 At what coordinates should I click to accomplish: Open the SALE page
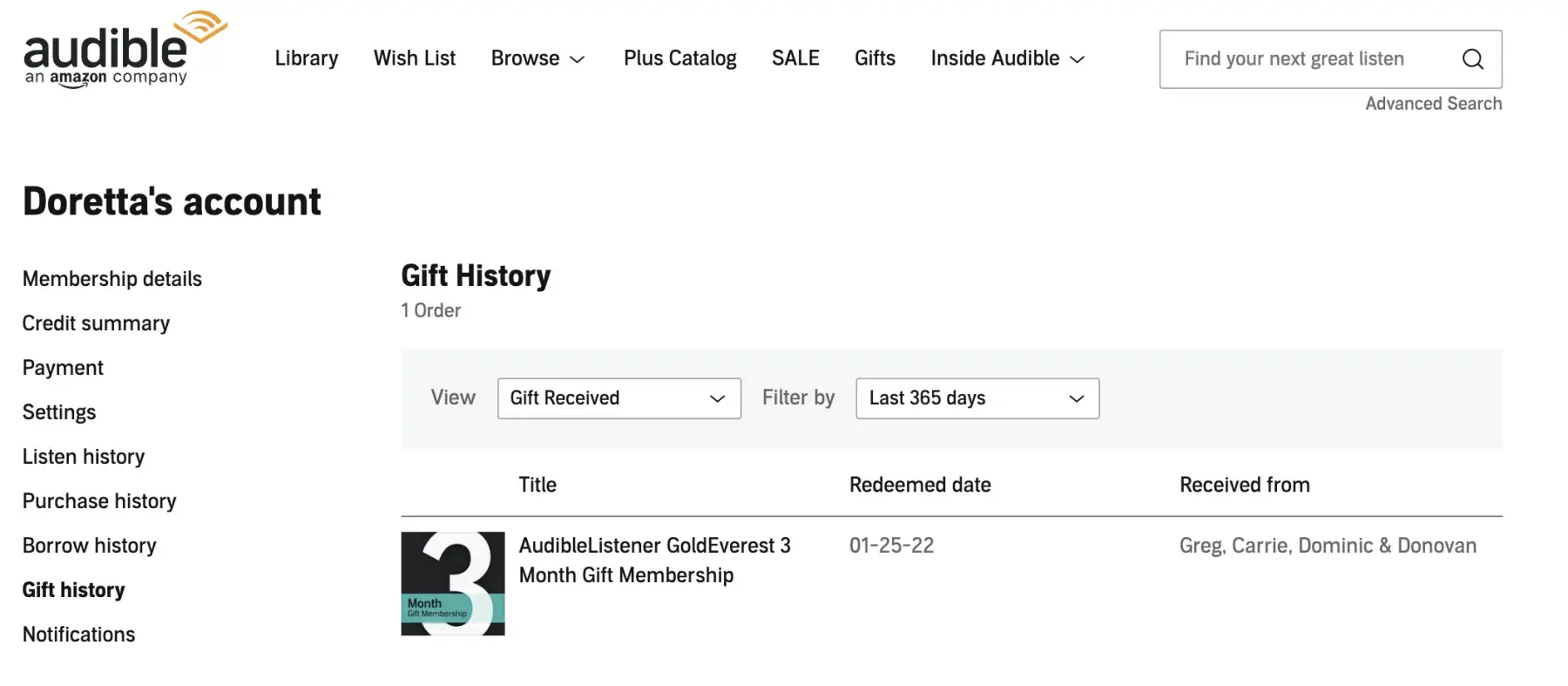[x=794, y=58]
